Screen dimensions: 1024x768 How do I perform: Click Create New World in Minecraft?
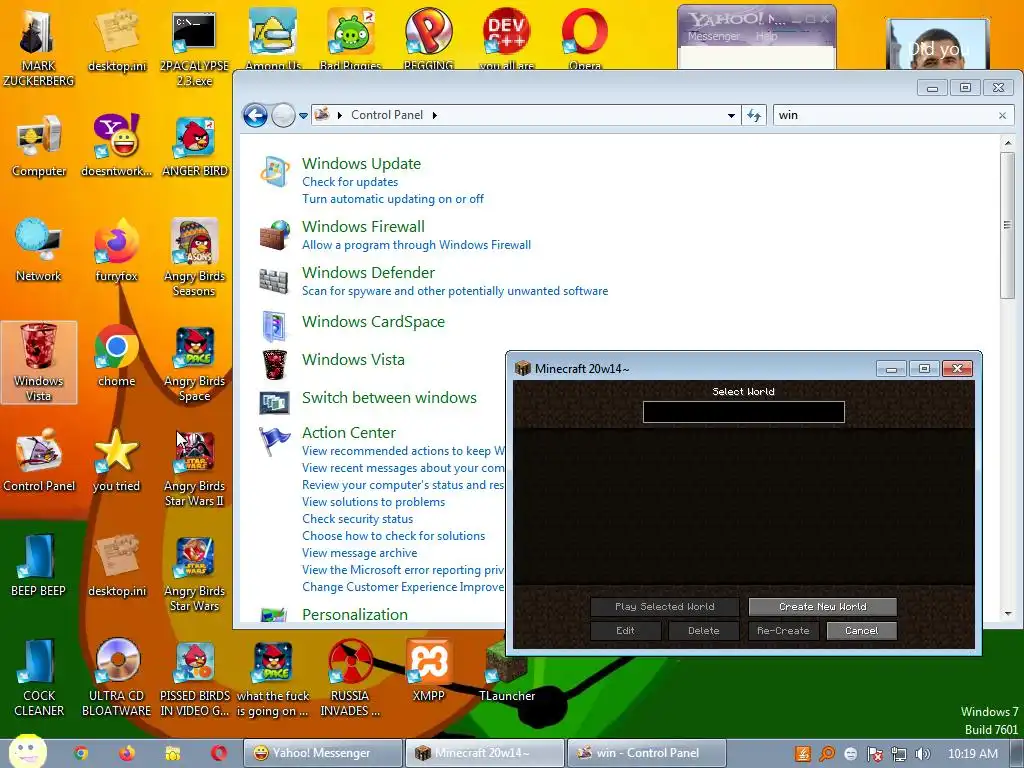point(822,607)
